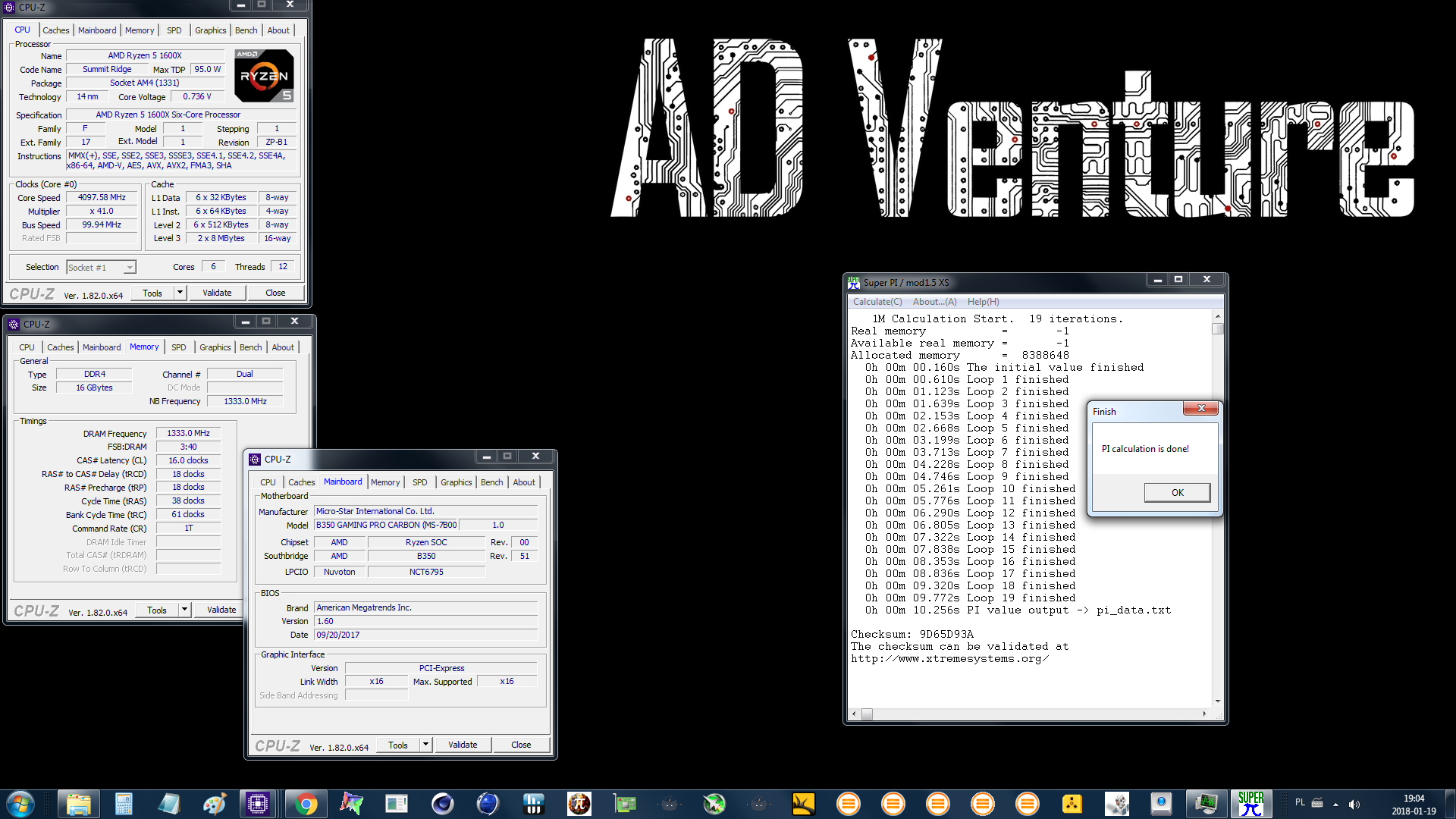
Task: Select Graphics tab in Memory CPU-Z window
Action: [215, 347]
